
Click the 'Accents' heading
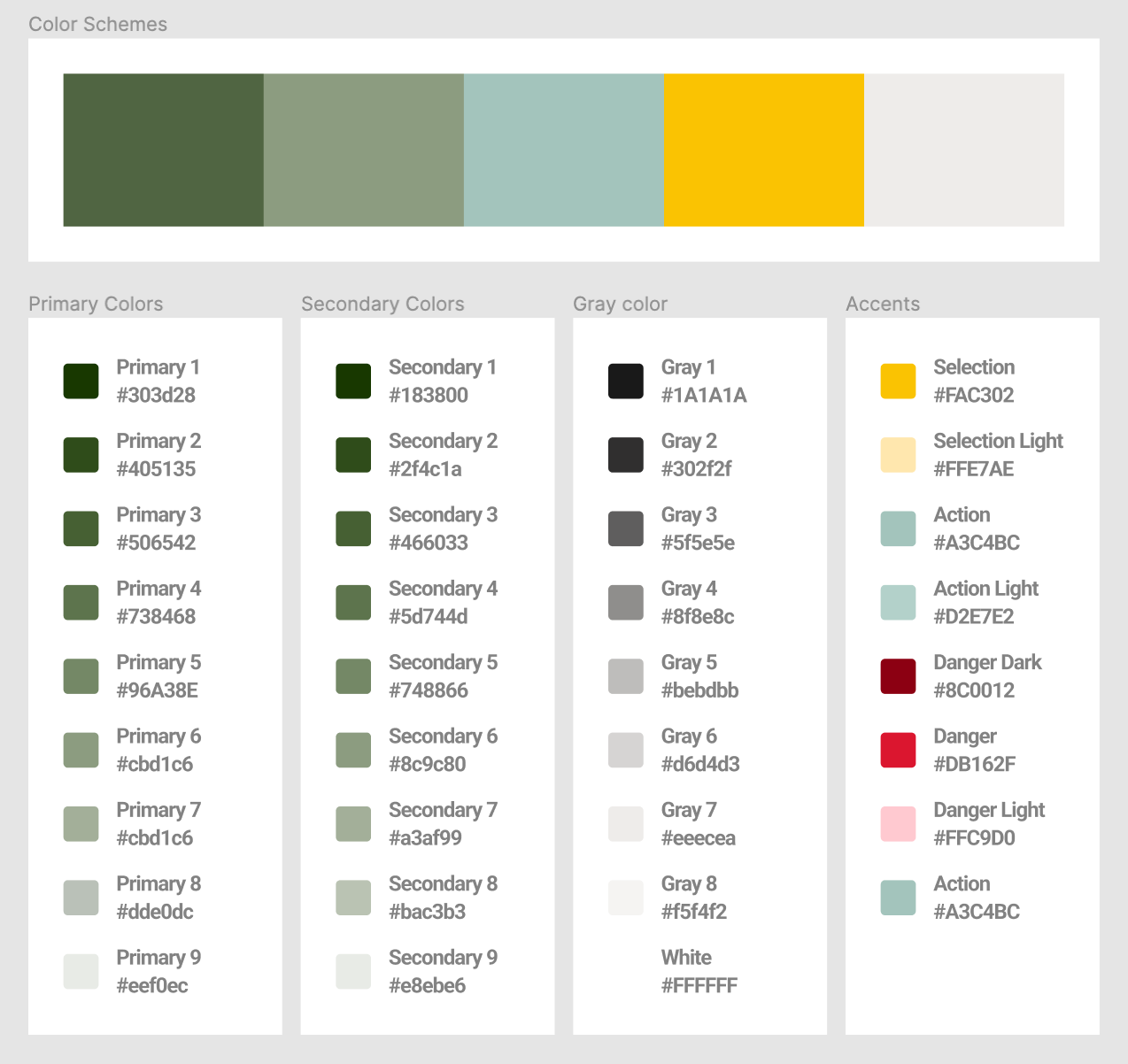point(883,304)
